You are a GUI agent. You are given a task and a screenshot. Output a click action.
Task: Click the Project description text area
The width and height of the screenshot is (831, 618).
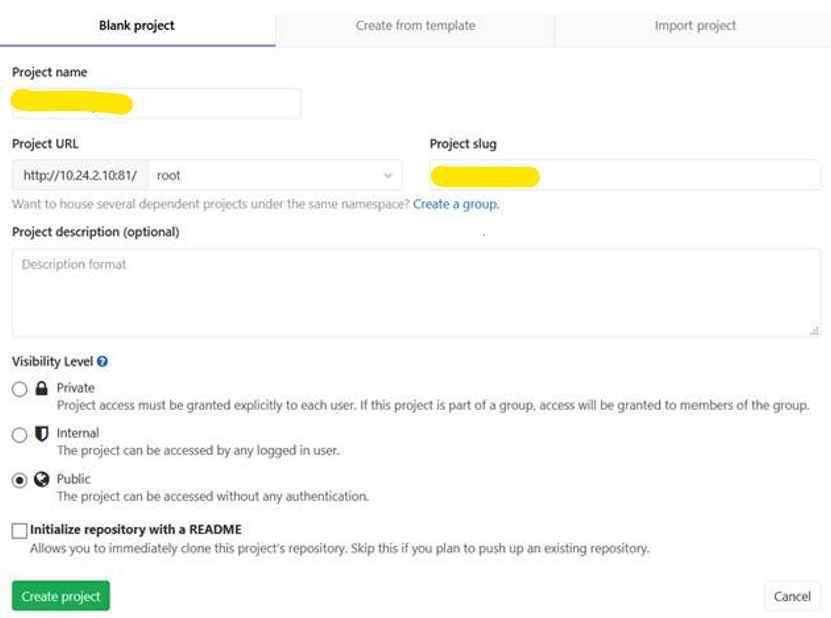coord(415,292)
